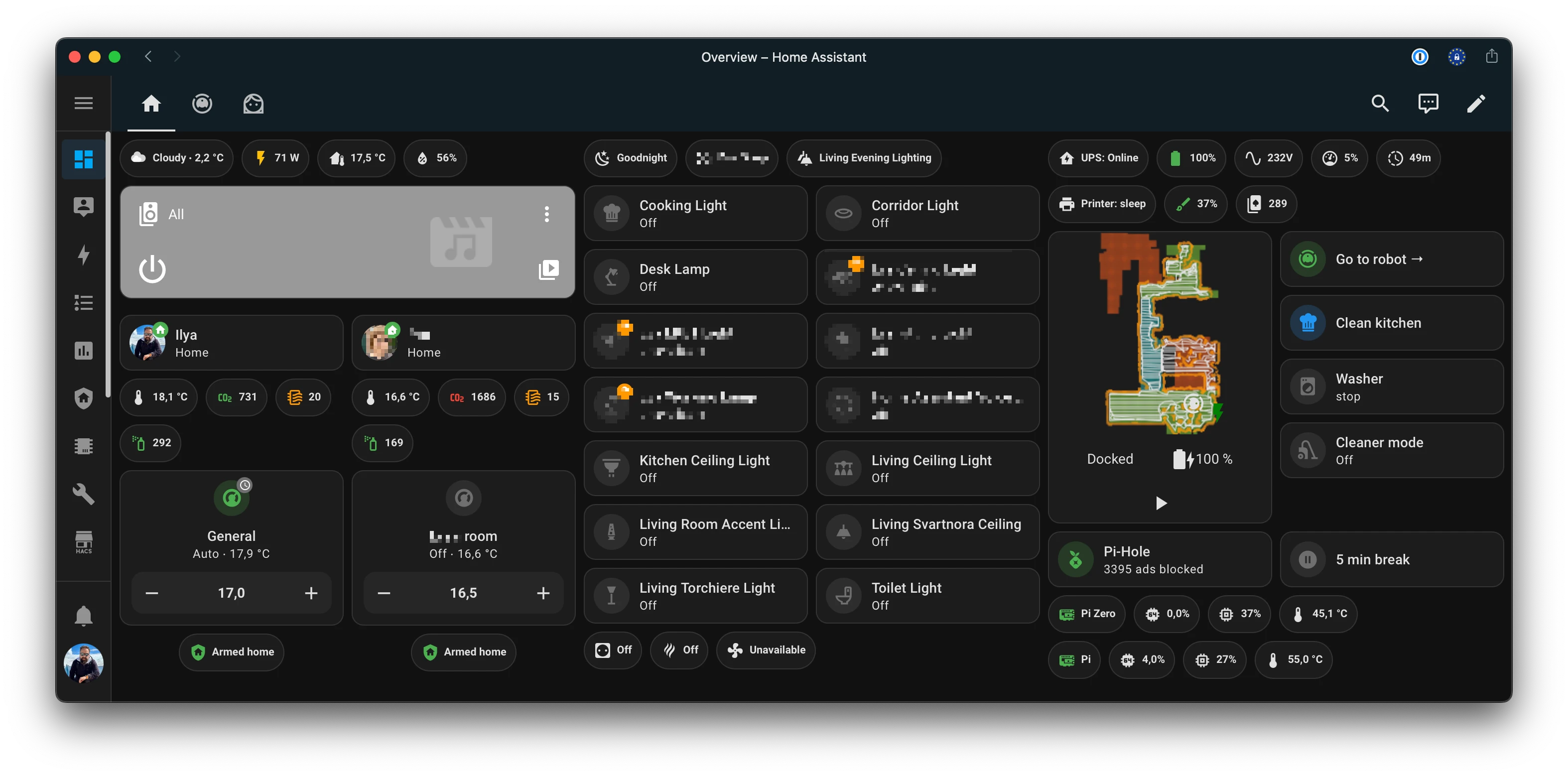Open Developer Tools via the wrench icon

83,494
